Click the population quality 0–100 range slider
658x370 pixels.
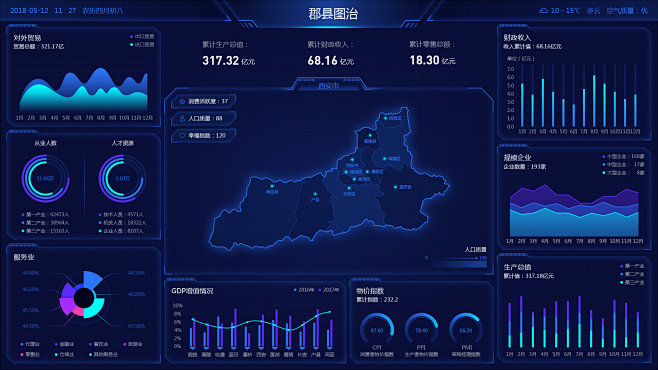click(456, 258)
